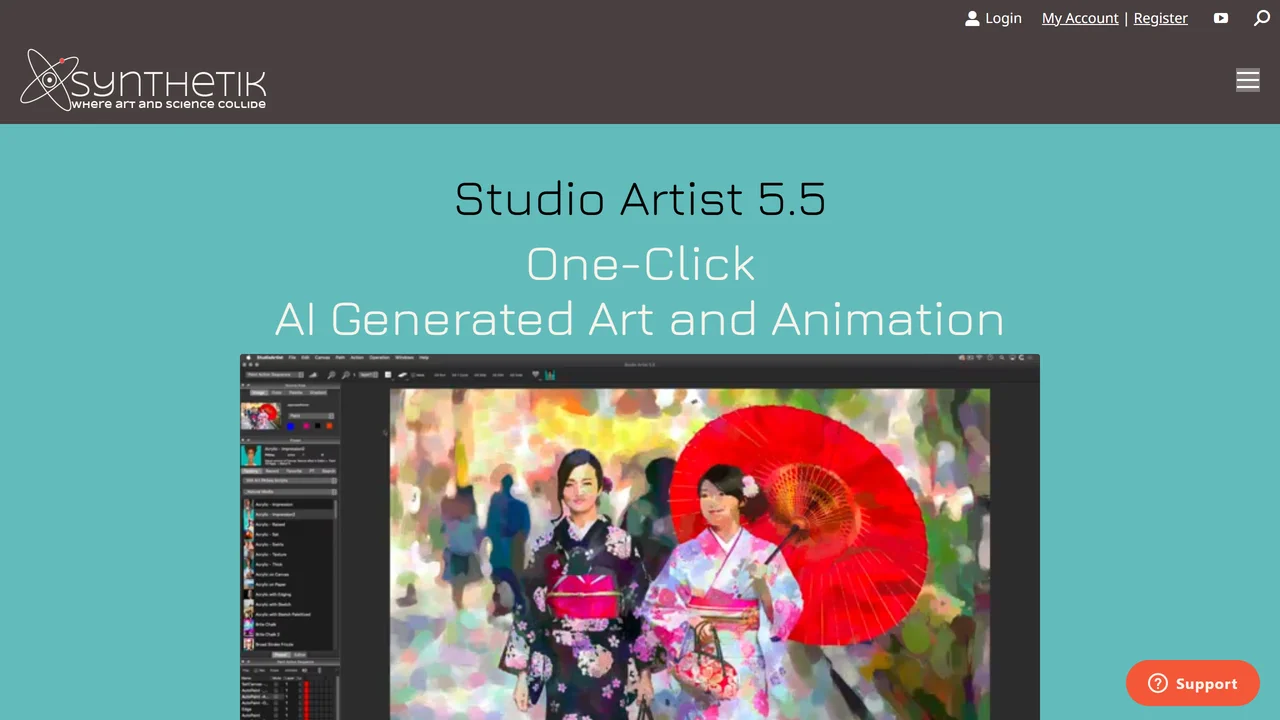Click the teal bars histogram toolbar icon
The image size is (1280, 720).
[550, 375]
